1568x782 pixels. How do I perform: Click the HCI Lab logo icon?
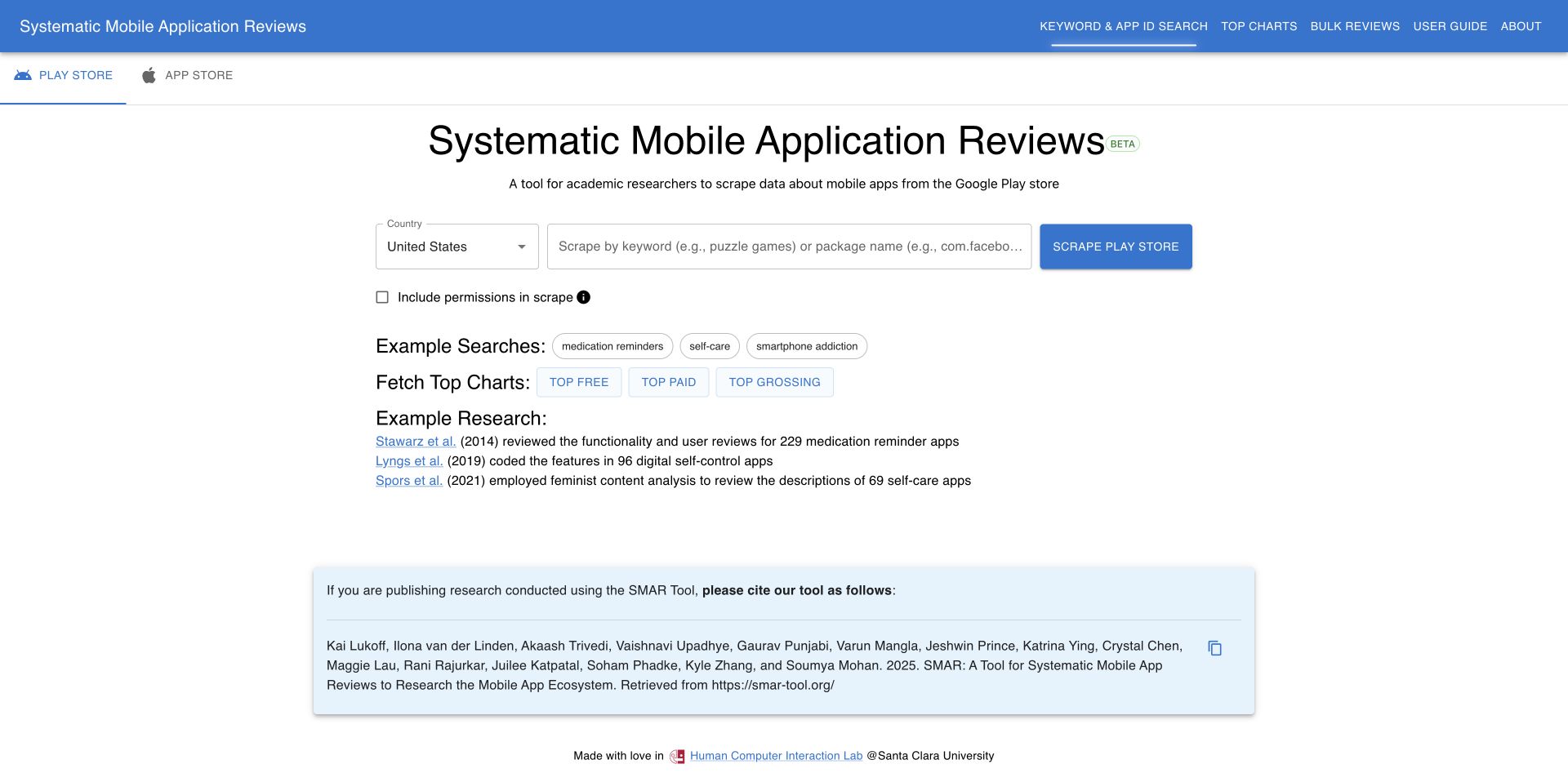(677, 756)
